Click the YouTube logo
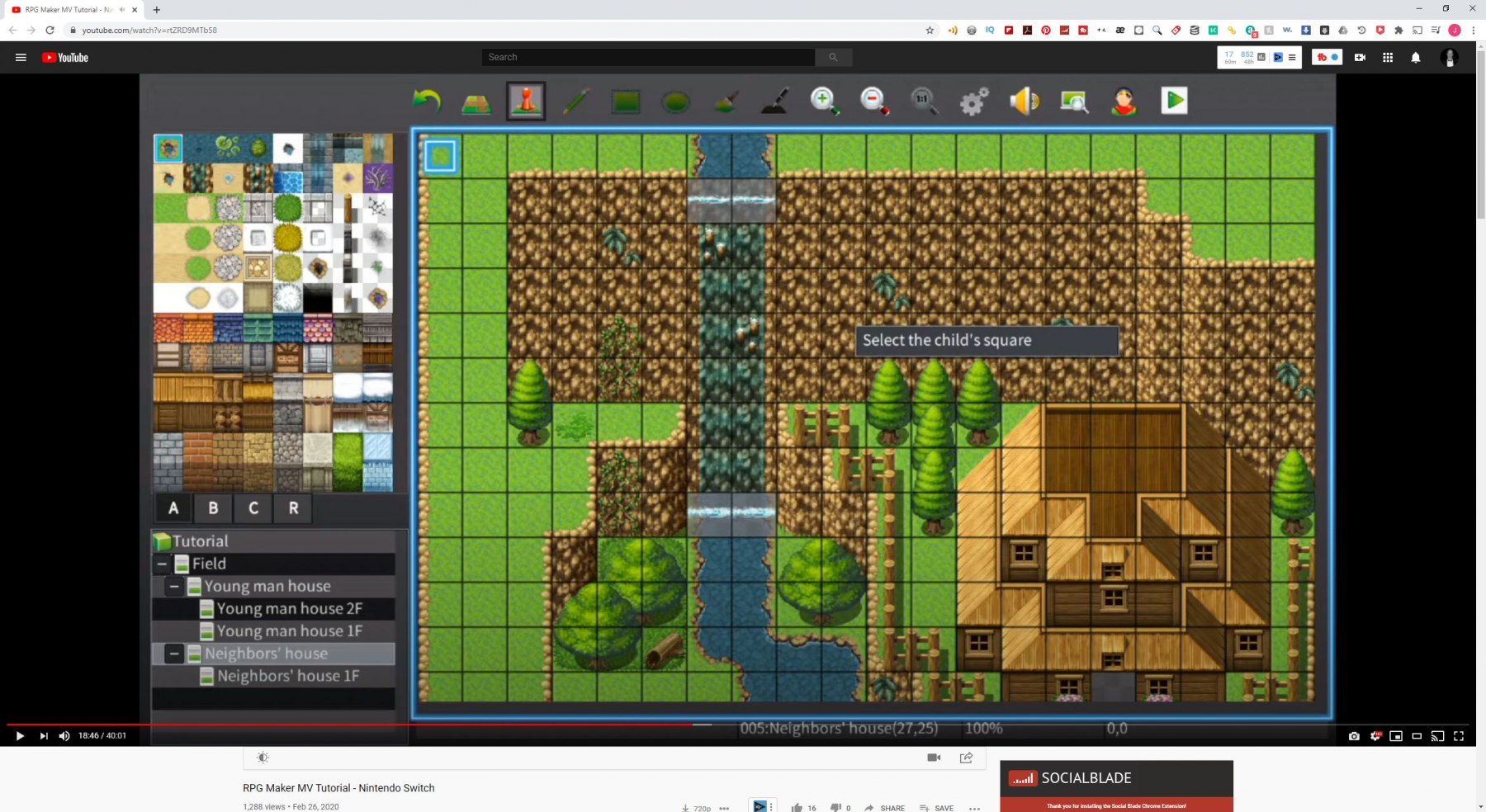Screen dimensions: 1486x812 pyautogui.click(x=65, y=57)
